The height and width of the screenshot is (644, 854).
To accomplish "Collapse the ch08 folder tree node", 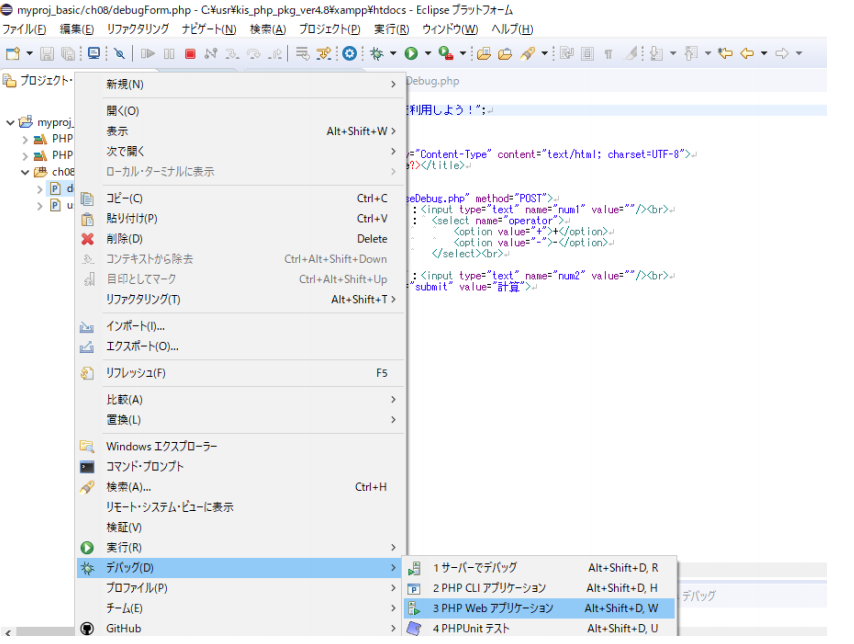I will pos(26,172).
